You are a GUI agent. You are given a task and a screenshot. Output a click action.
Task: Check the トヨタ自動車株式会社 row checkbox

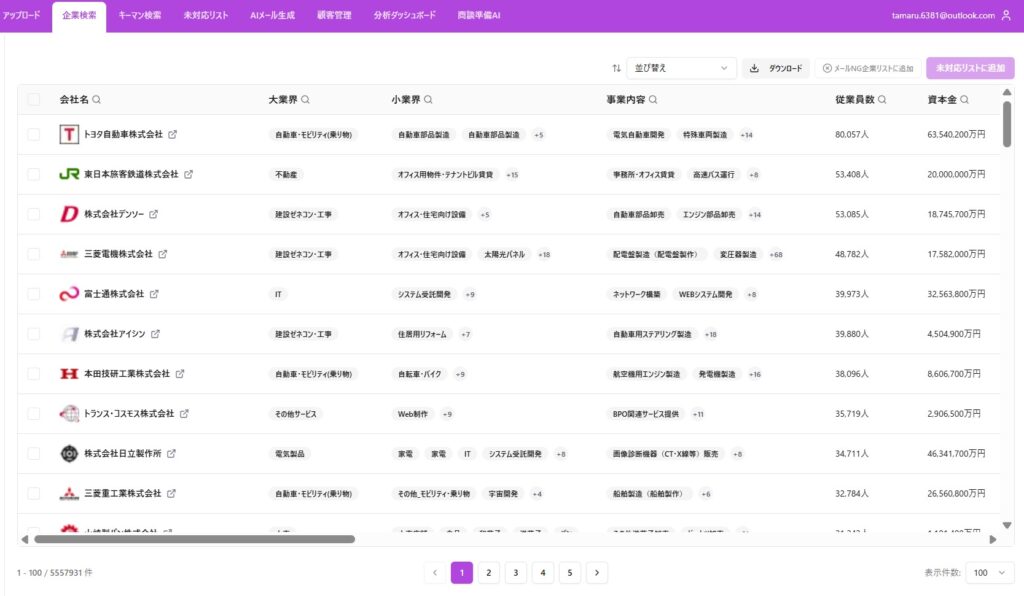(x=33, y=134)
